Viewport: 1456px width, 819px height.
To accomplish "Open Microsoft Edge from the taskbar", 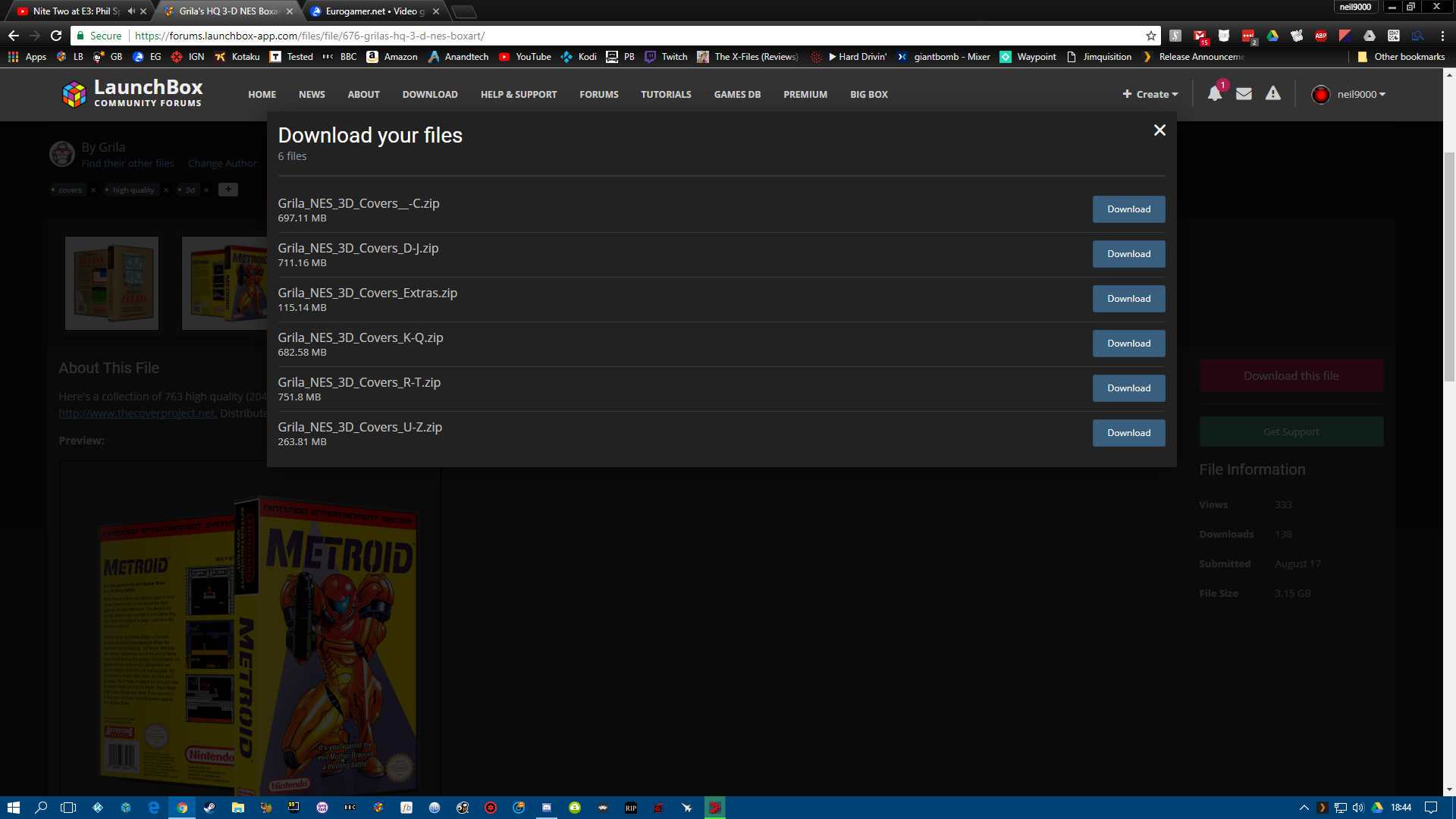I will (x=153, y=808).
